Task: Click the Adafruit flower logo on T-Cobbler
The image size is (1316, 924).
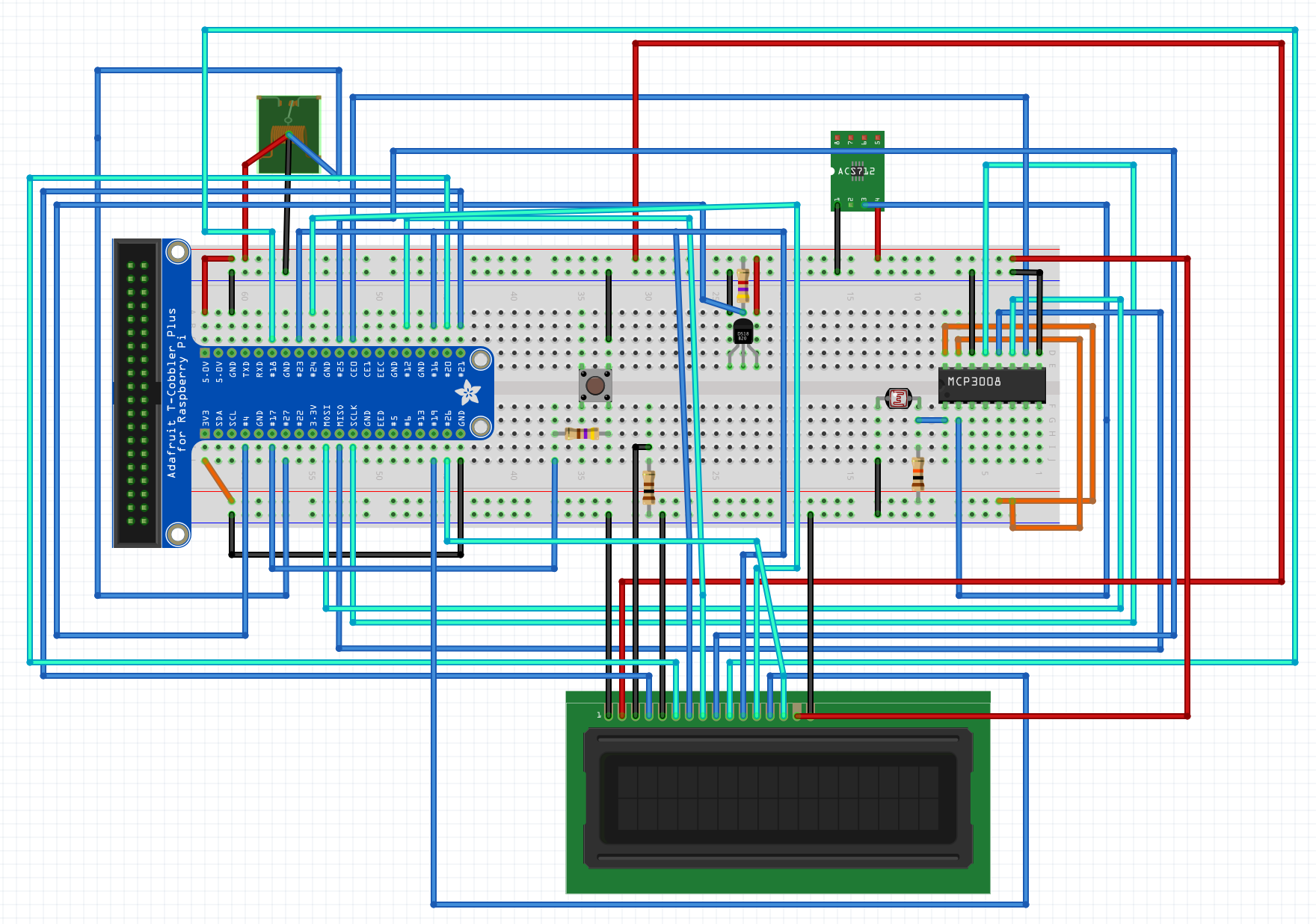Action: pos(468,392)
